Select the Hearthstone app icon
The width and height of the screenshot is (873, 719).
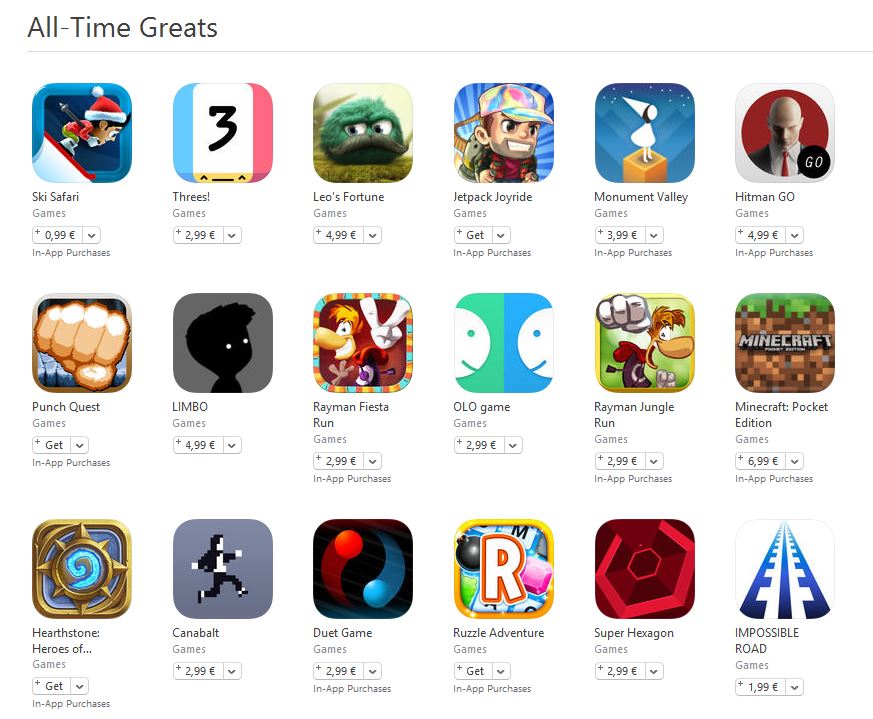(x=82, y=569)
